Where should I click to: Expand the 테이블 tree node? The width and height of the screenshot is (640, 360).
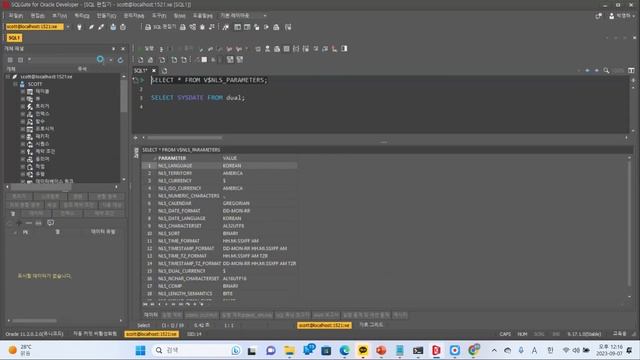(23, 91)
